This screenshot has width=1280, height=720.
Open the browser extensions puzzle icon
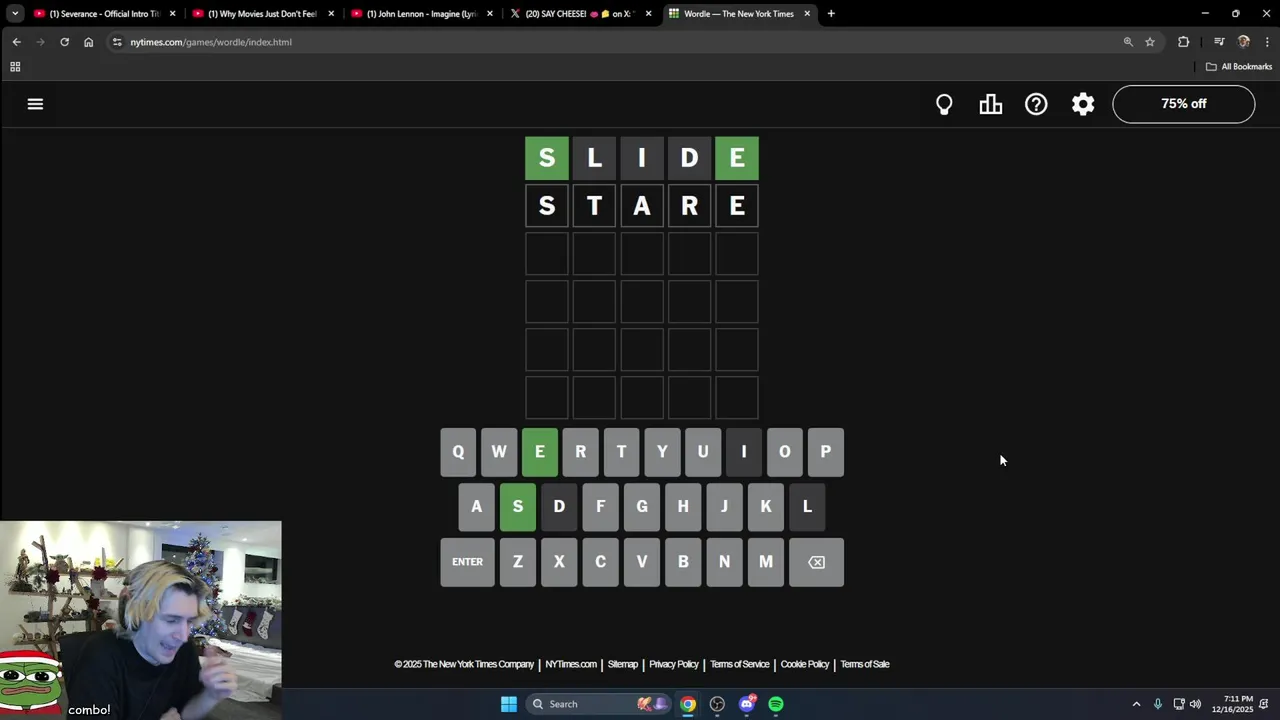click(x=1184, y=42)
